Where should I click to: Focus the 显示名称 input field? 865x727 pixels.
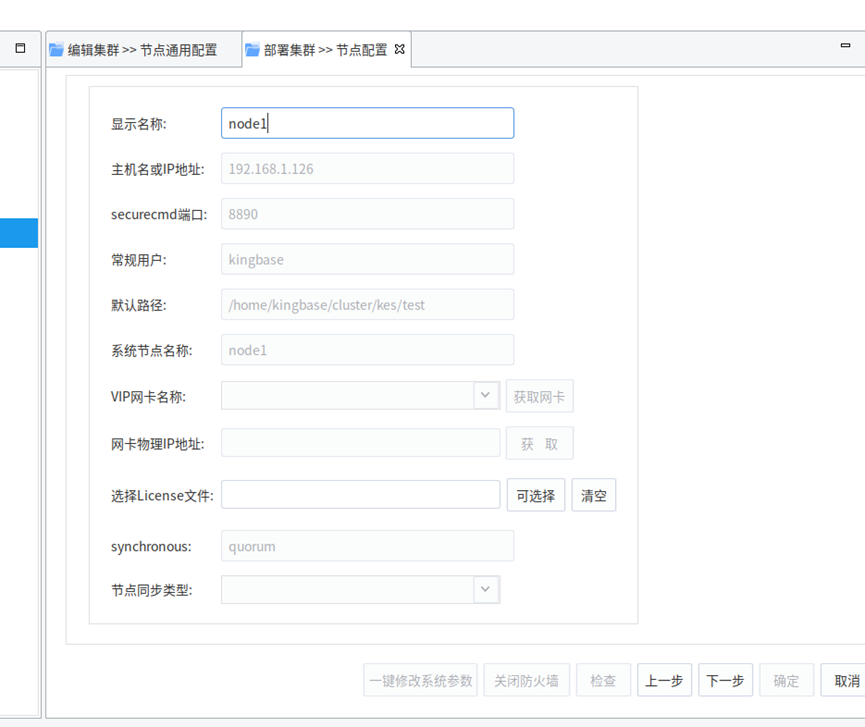pos(367,123)
